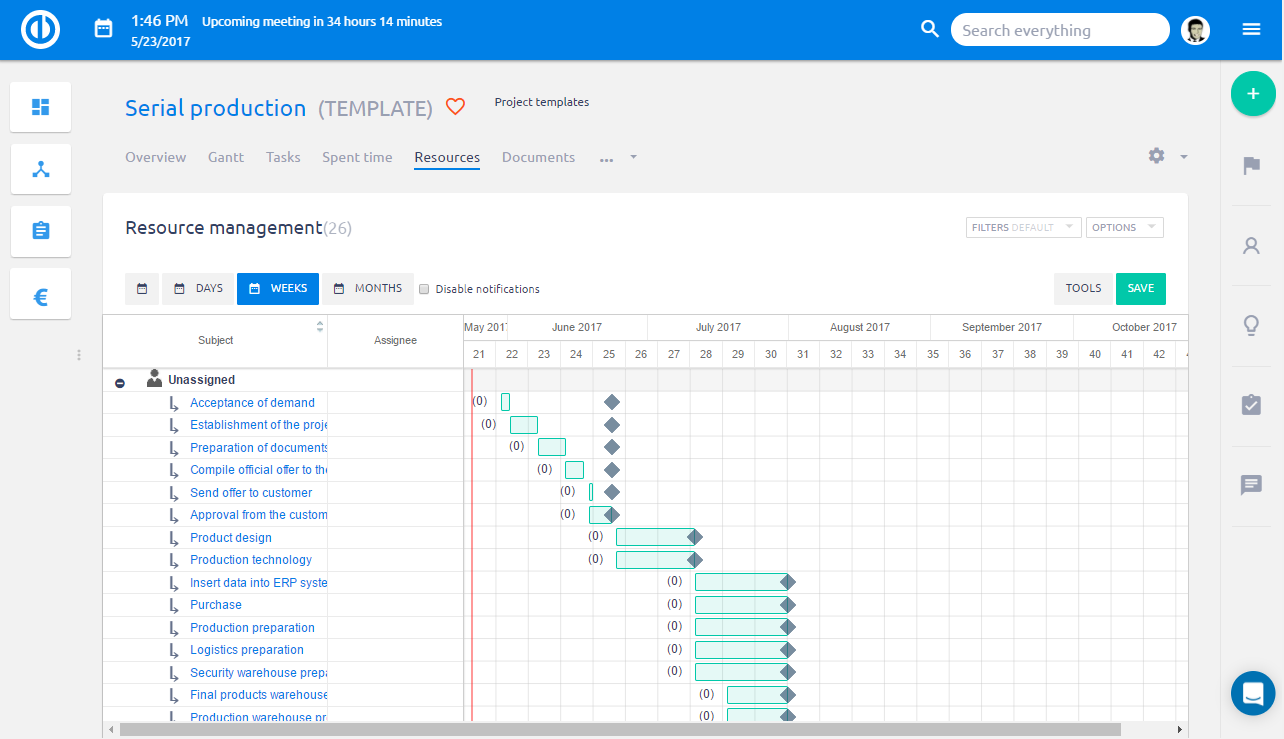The width and height of the screenshot is (1284, 739).
Task: Toggle the favorite heart next to Serial production
Action: 455,106
